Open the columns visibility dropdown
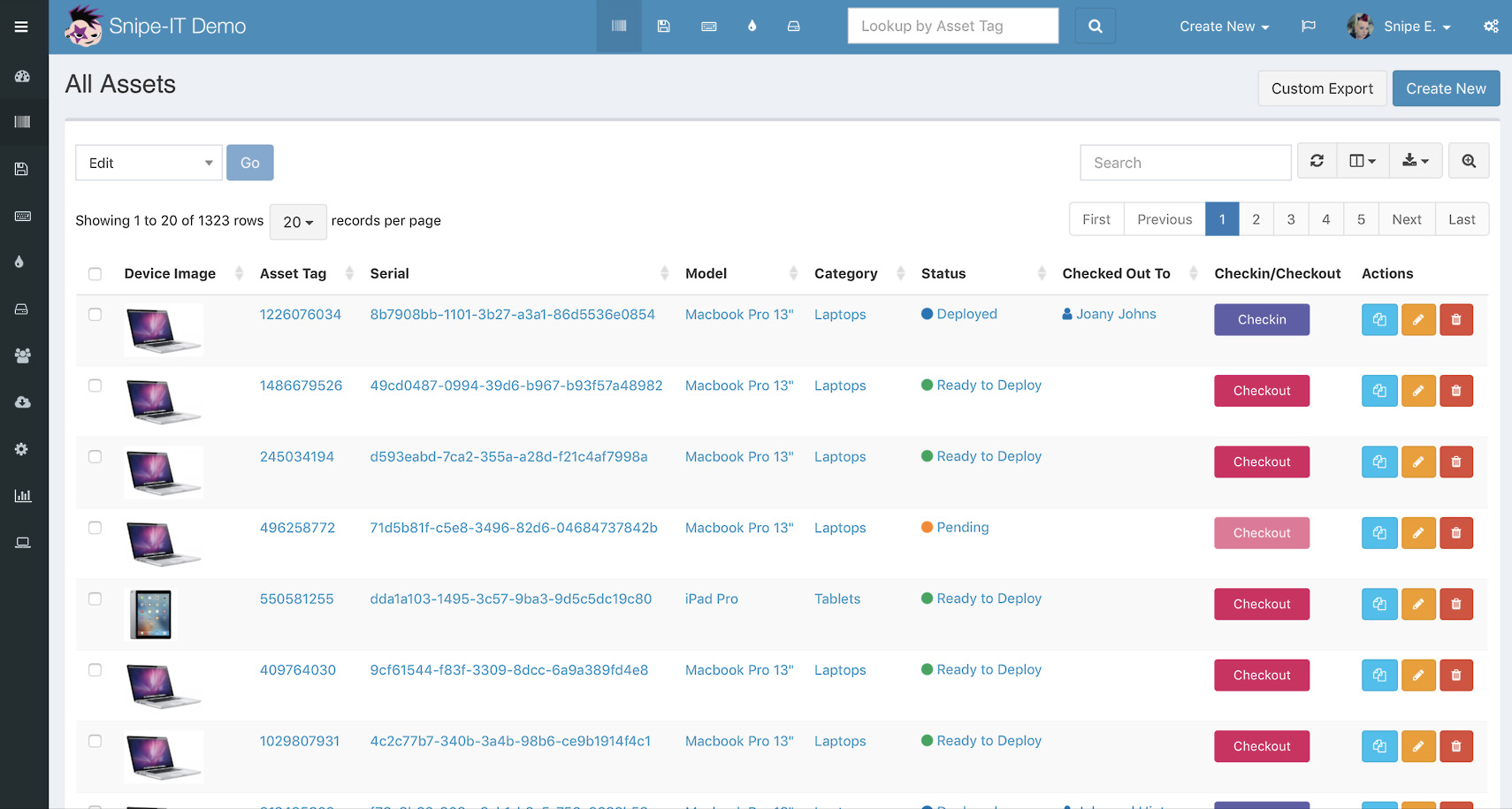Image resolution: width=1512 pixels, height=809 pixels. [1363, 161]
